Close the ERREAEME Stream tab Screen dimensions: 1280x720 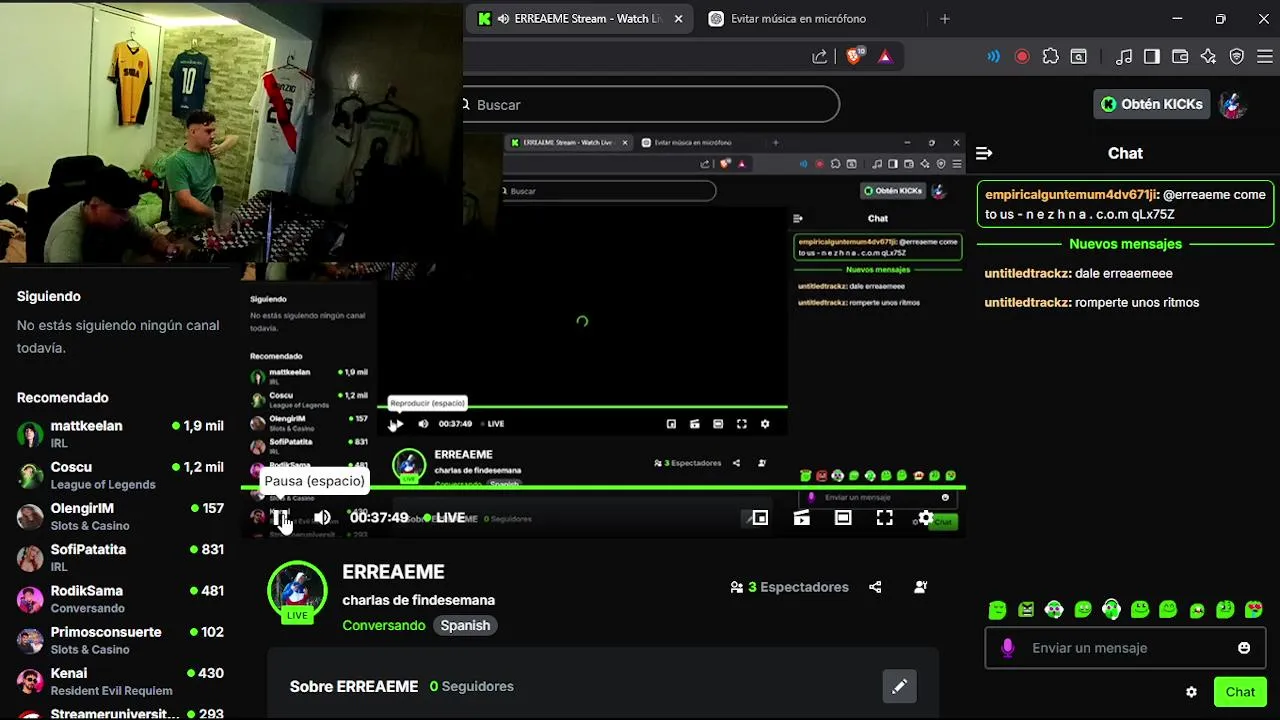point(679,19)
